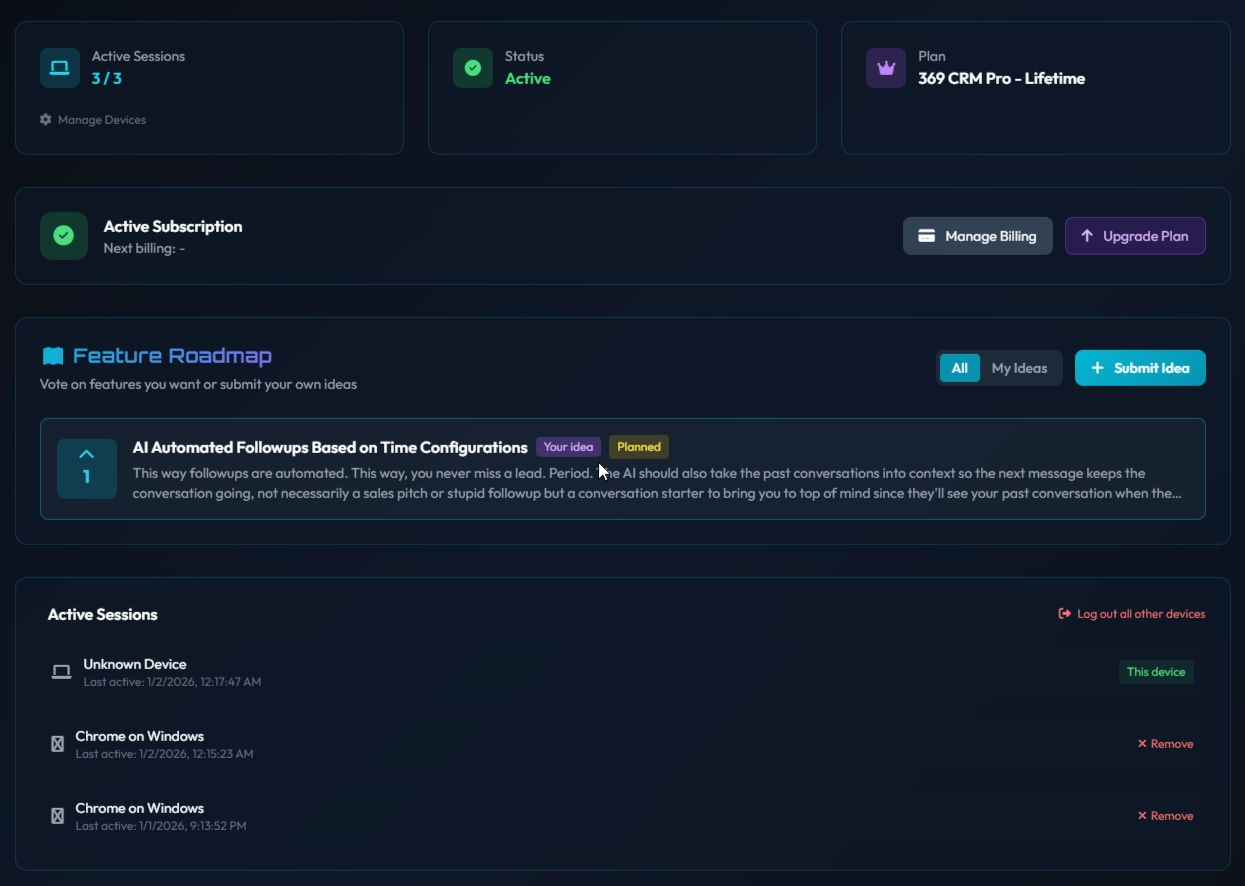Remove the bottom Chrome on Windows session

click(1165, 815)
